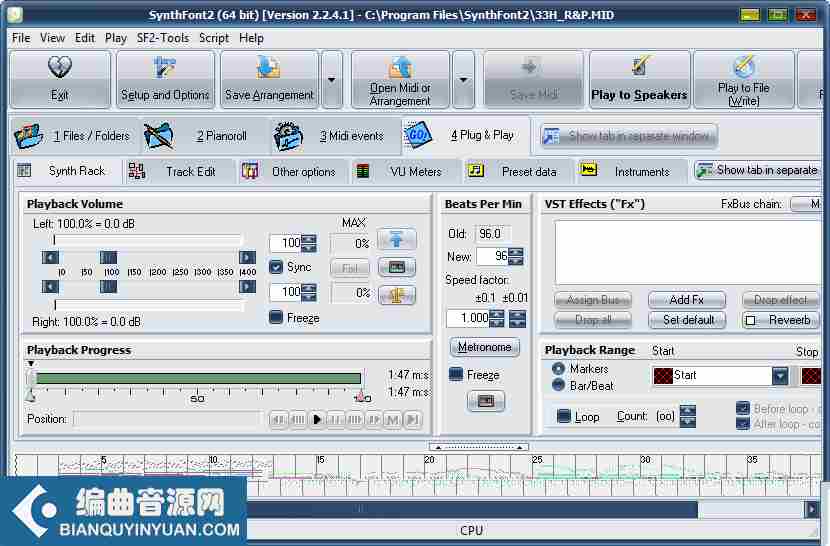Open the Save Arrangement dropdown arrow
The height and width of the screenshot is (546, 830).
coord(332,80)
